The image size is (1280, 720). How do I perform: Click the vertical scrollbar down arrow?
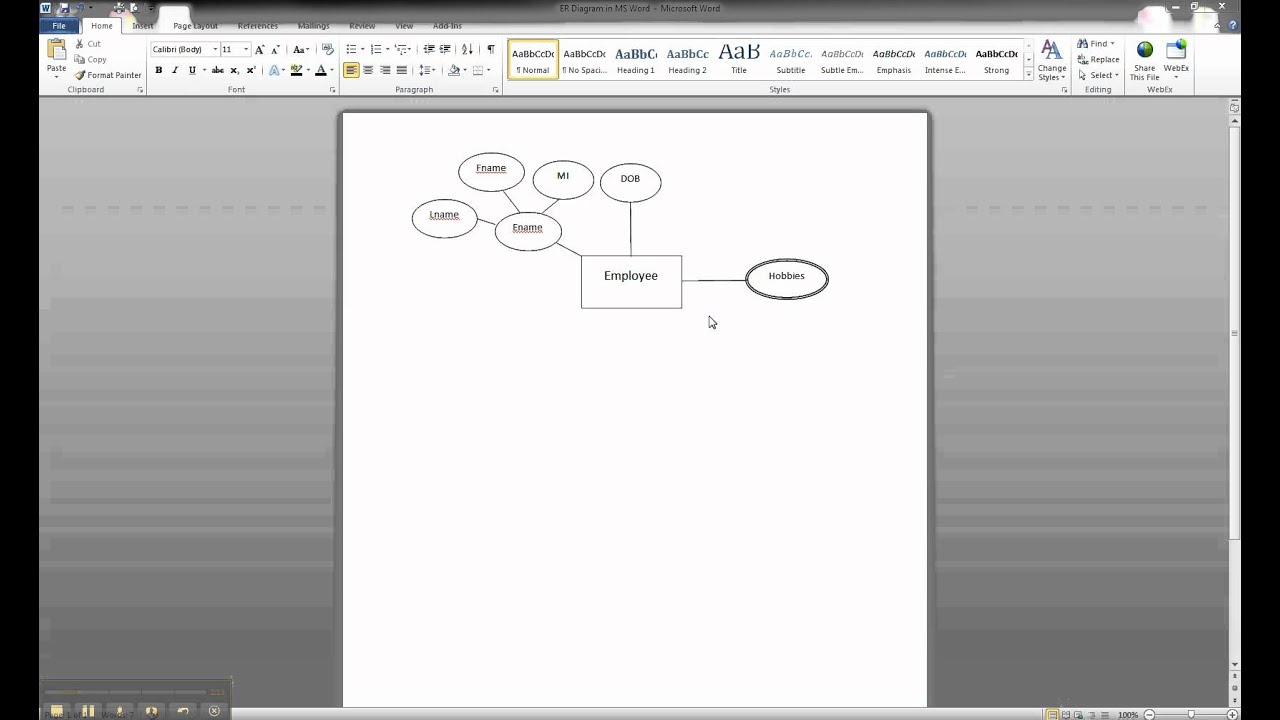1235,664
